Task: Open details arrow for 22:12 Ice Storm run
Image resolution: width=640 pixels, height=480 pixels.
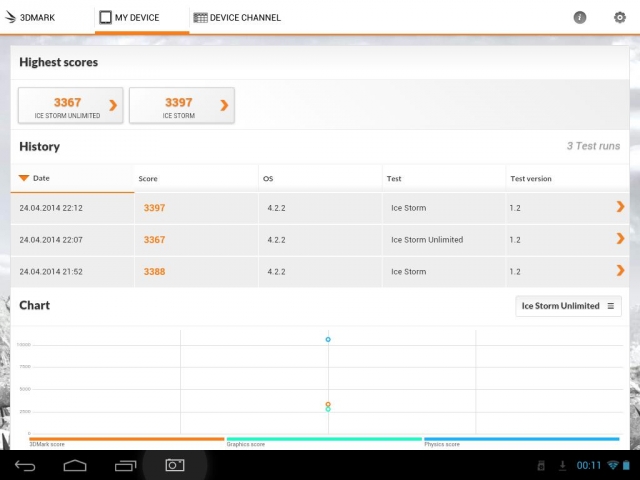Action: (620, 207)
